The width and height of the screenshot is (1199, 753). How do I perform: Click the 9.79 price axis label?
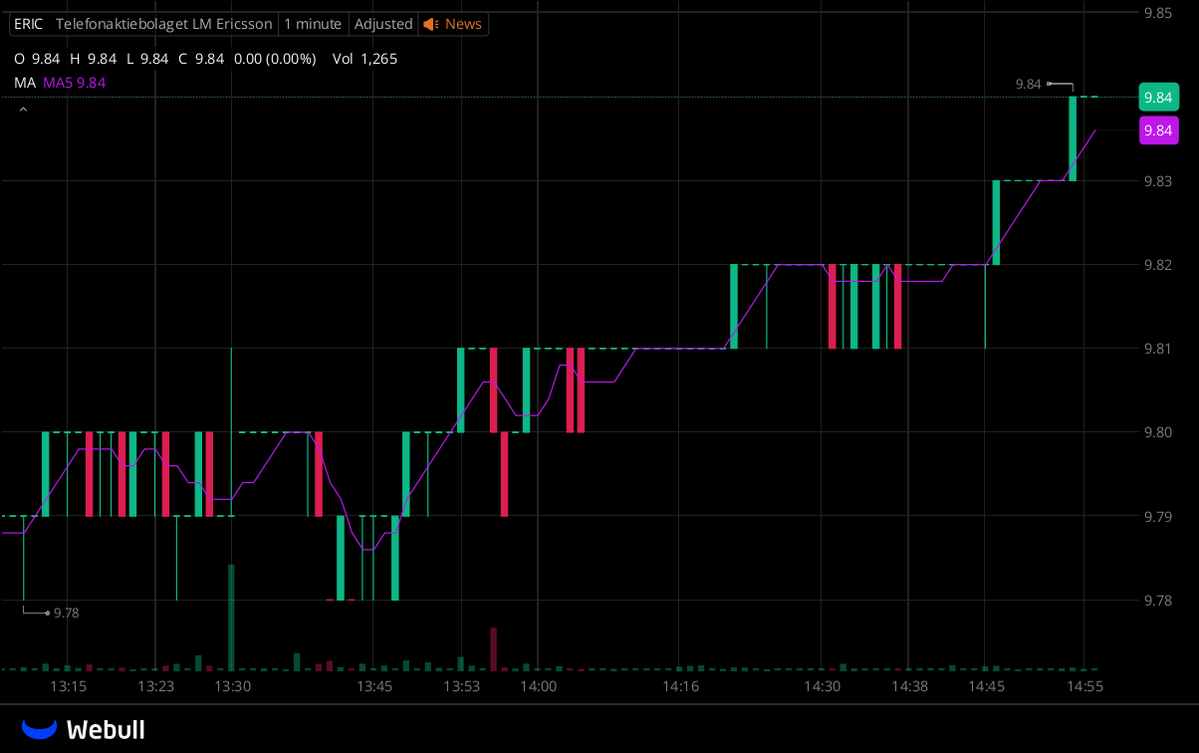pos(1158,517)
